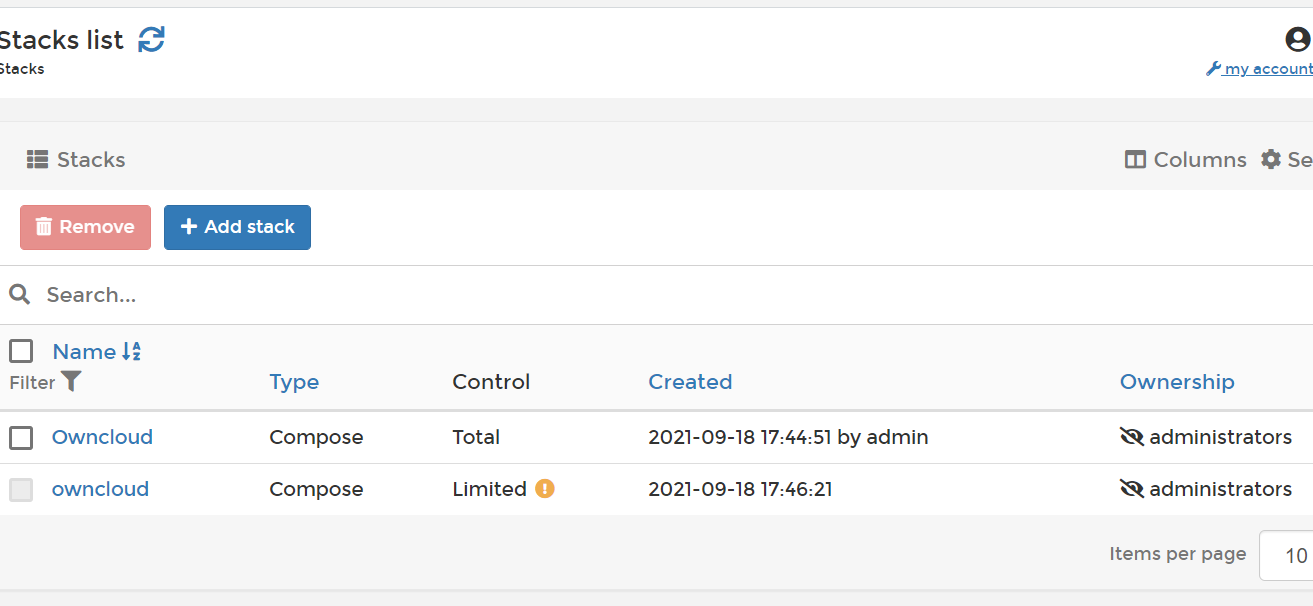Refresh the Stacks list
Screen dimensions: 1313x606
[x=151, y=39]
